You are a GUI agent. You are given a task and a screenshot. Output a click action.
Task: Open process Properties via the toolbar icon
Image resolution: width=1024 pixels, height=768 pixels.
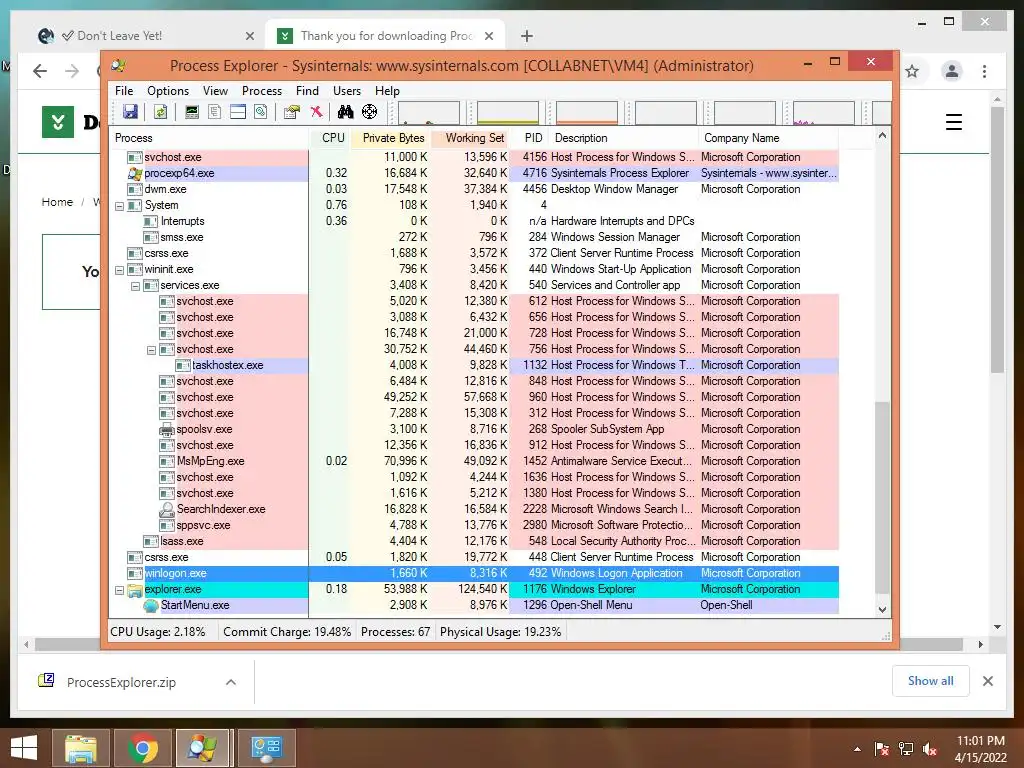(291, 112)
